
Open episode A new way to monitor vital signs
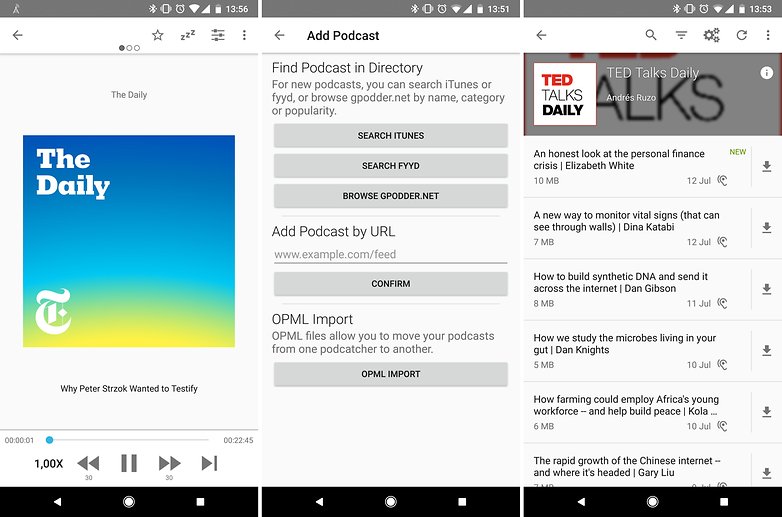pyautogui.click(x=637, y=228)
